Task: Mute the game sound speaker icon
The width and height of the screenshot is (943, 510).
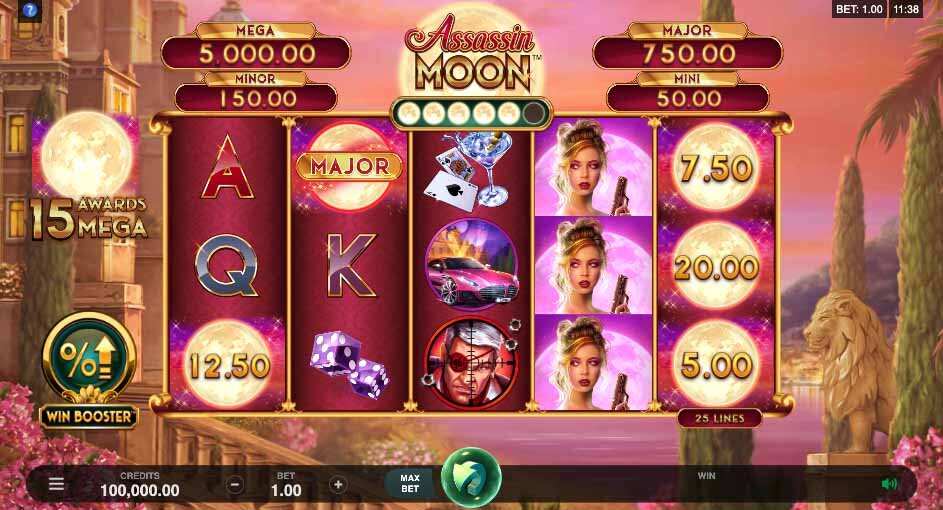Action: (x=889, y=484)
